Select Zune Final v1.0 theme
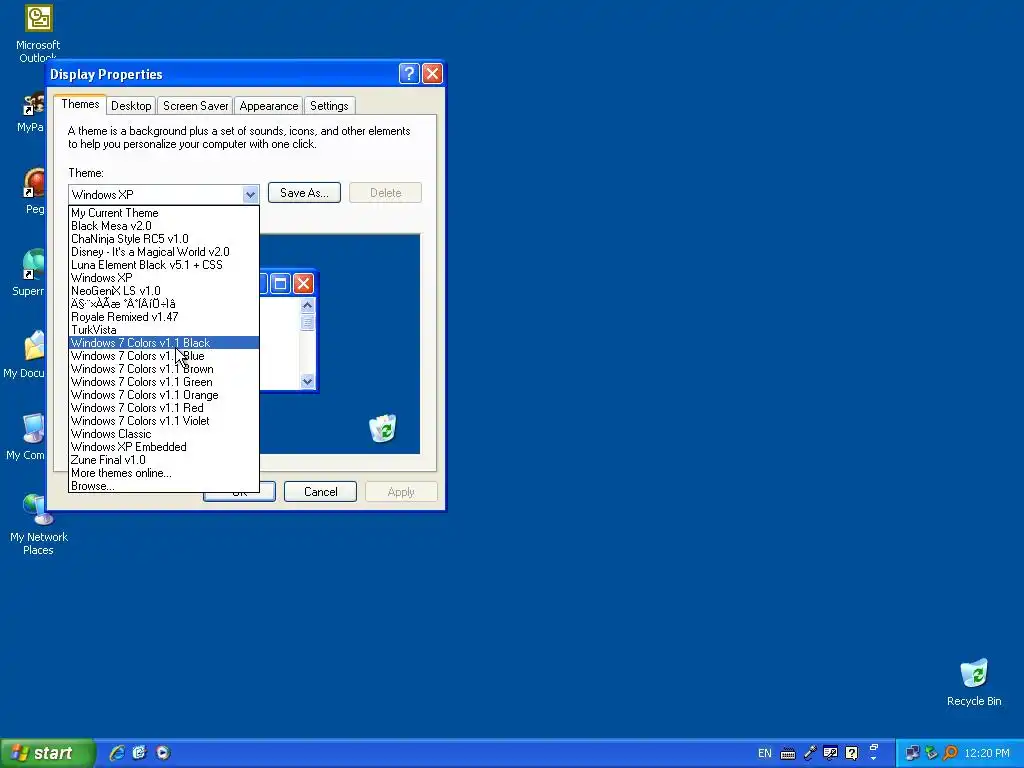 pos(164,460)
